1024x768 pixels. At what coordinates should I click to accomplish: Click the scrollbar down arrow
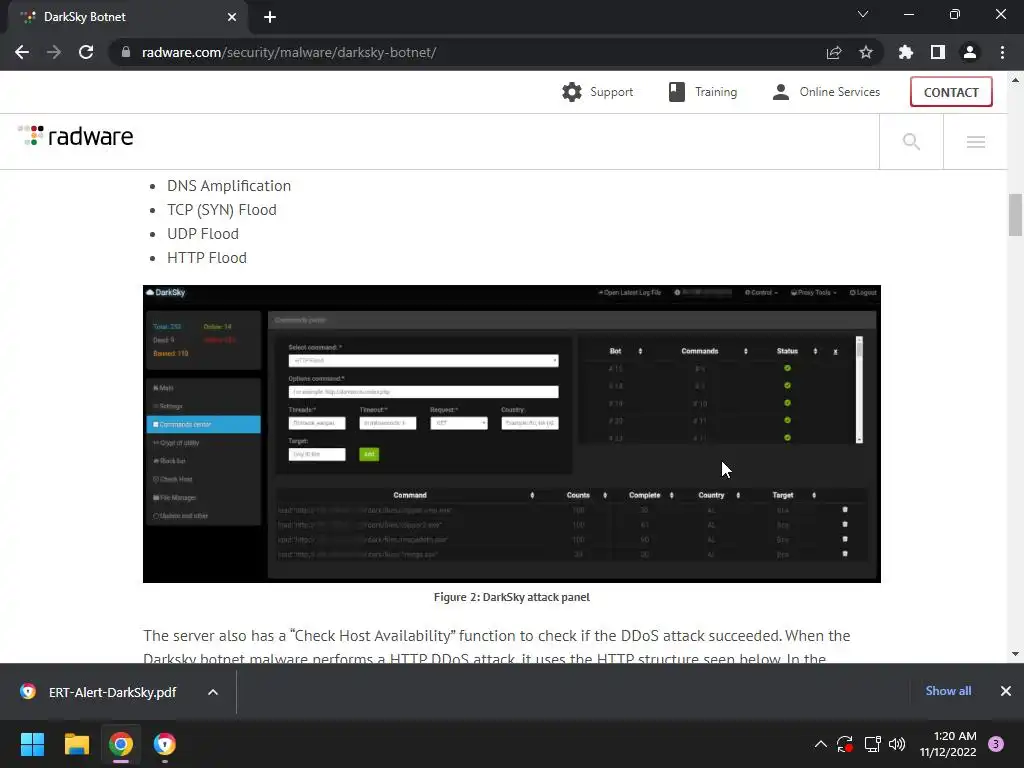point(1015,654)
